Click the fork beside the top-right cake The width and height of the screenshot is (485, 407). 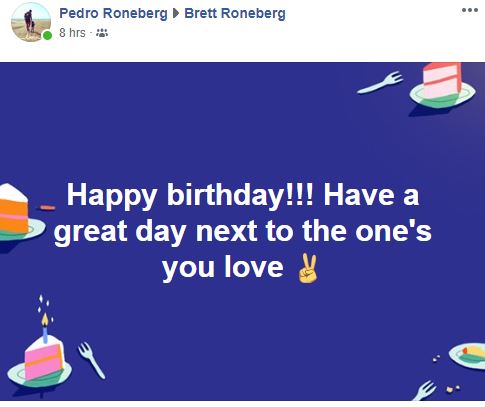tap(380, 83)
